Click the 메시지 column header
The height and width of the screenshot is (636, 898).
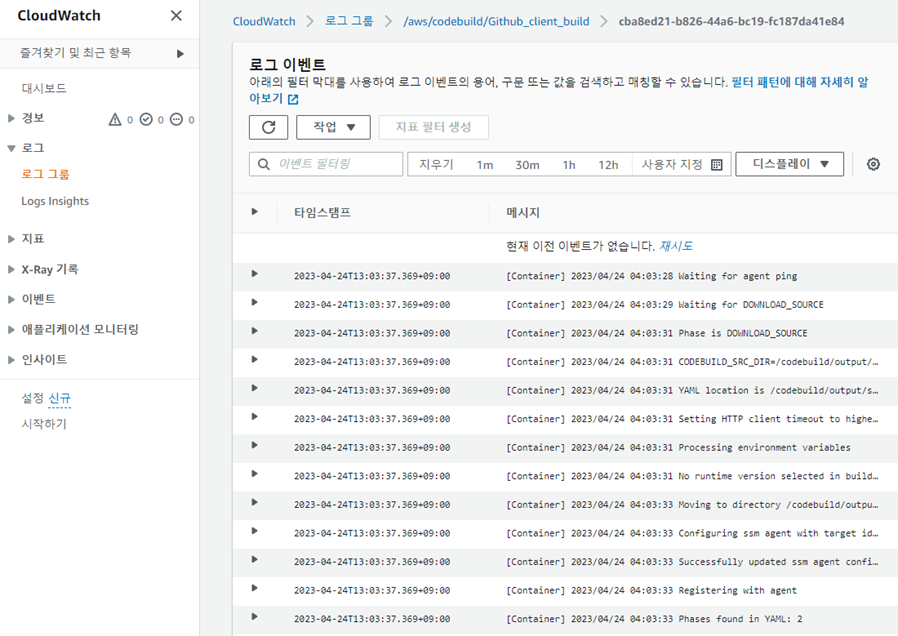[523, 212]
